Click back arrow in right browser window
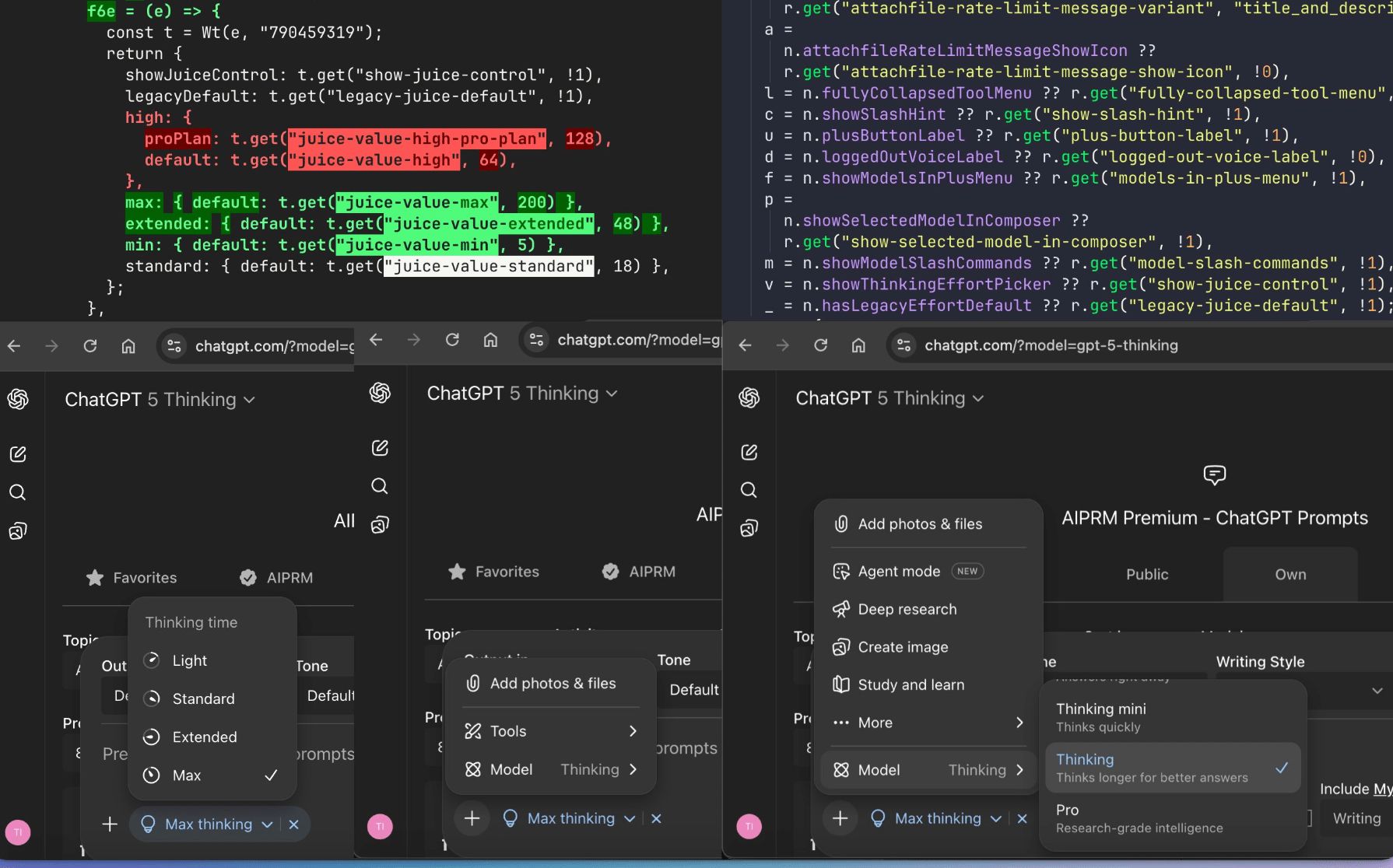 745,345
